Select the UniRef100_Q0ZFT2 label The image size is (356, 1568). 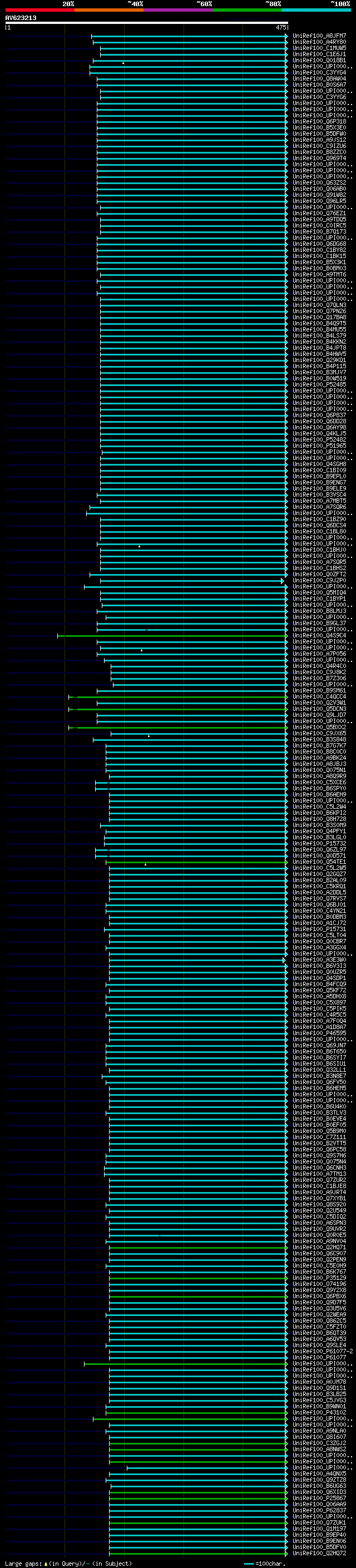(x=319, y=574)
